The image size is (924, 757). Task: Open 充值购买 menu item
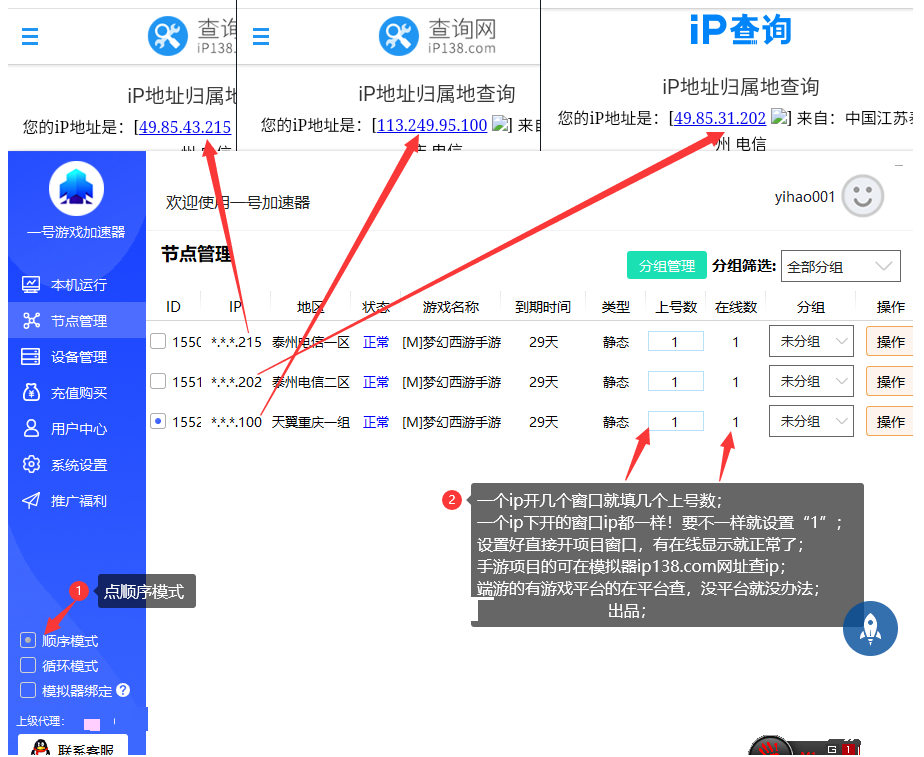pos(77,392)
